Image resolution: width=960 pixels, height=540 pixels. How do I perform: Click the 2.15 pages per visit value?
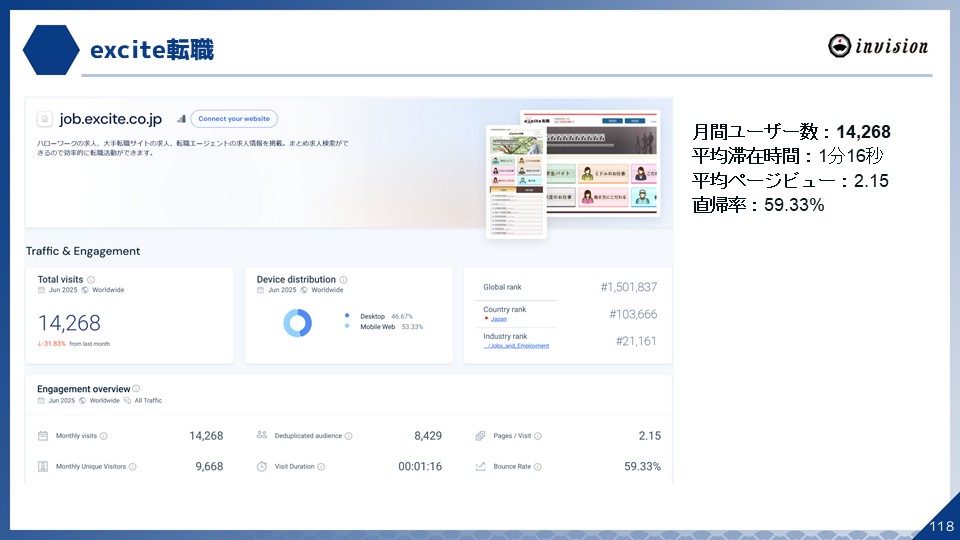650,436
